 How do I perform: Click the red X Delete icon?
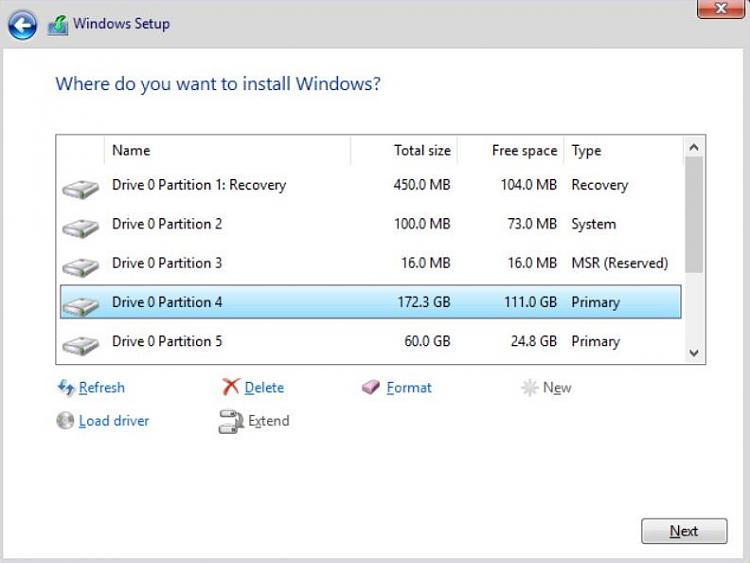[231, 386]
